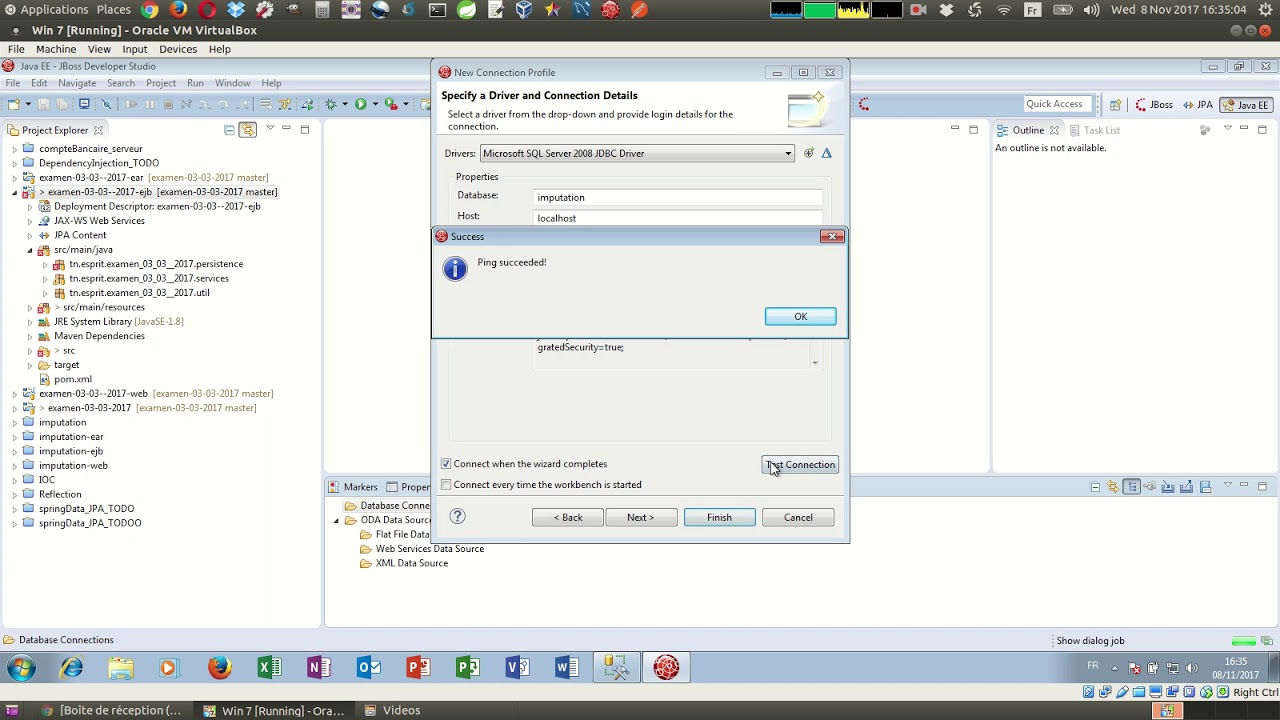Open Outlook from Windows taskbar
This screenshot has width=1280, height=720.
368,667
